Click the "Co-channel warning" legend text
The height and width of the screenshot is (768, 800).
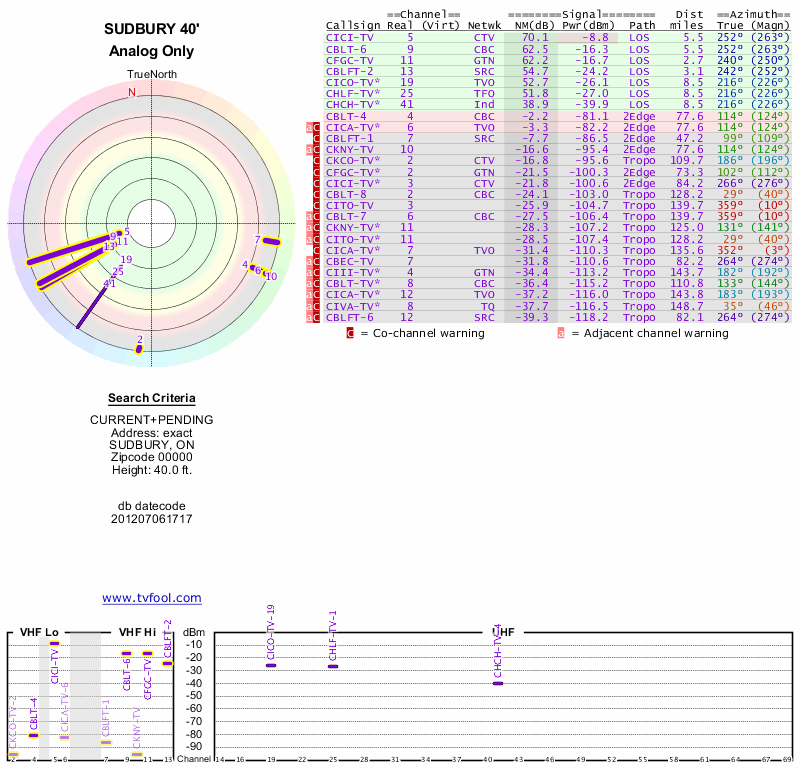(429, 333)
